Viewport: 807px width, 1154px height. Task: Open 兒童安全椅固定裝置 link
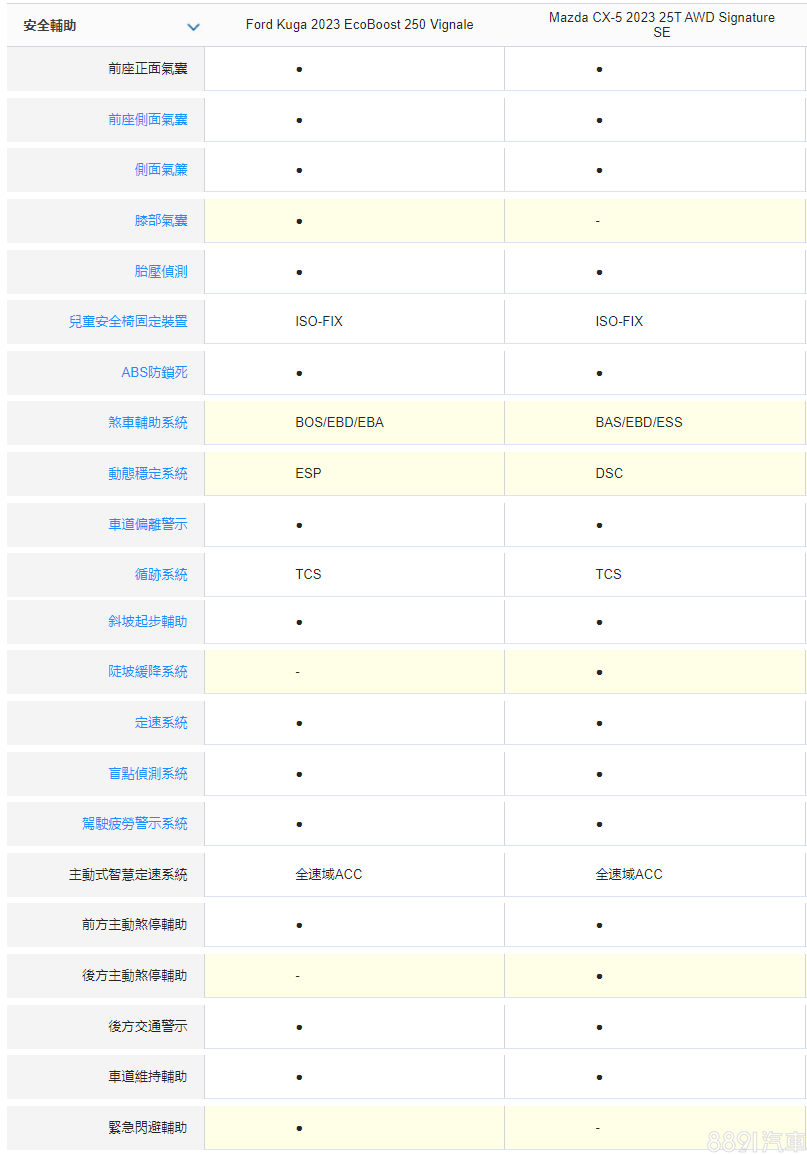coord(128,322)
